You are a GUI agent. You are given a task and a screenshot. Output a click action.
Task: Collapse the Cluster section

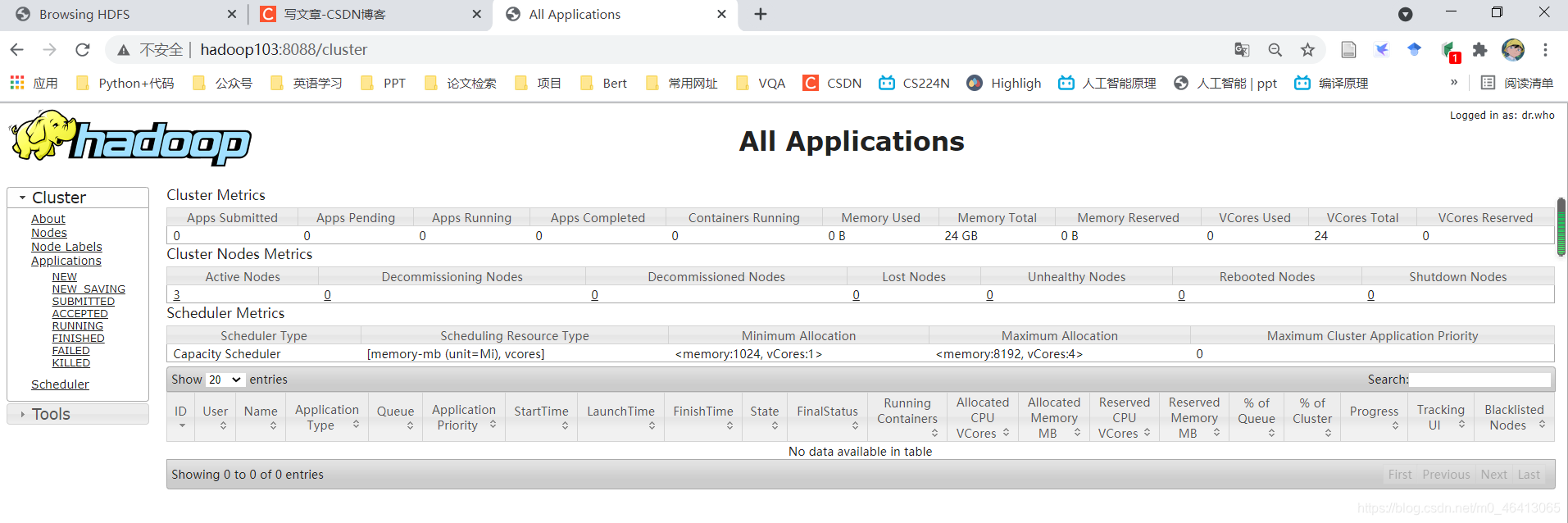pyautogui.click(x=78, y=198)
